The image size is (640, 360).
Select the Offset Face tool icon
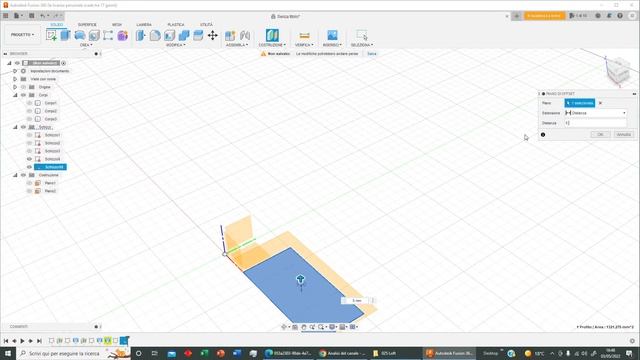(x=198, y=36)
